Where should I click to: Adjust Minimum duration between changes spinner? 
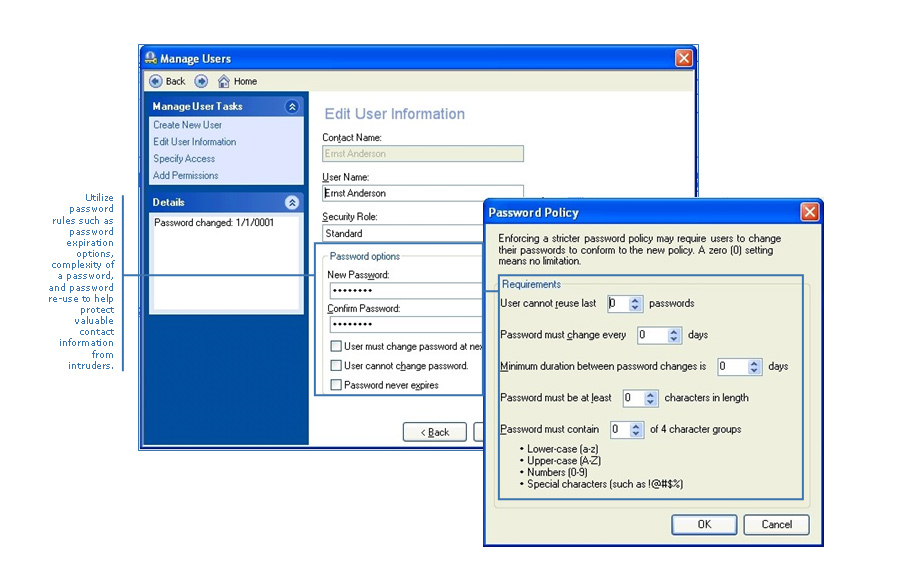(x=754, y=366)
